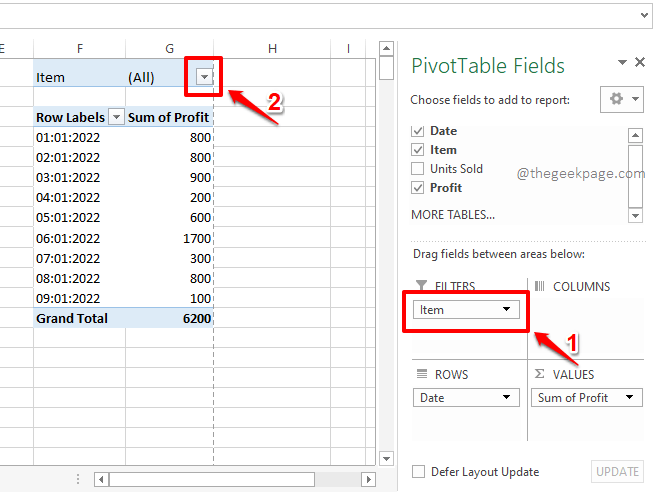Open the Item filter dropdown in the sheet
The height and width of the screenshot is (492, 657).
pyautogui.click(x=204, y=76)
